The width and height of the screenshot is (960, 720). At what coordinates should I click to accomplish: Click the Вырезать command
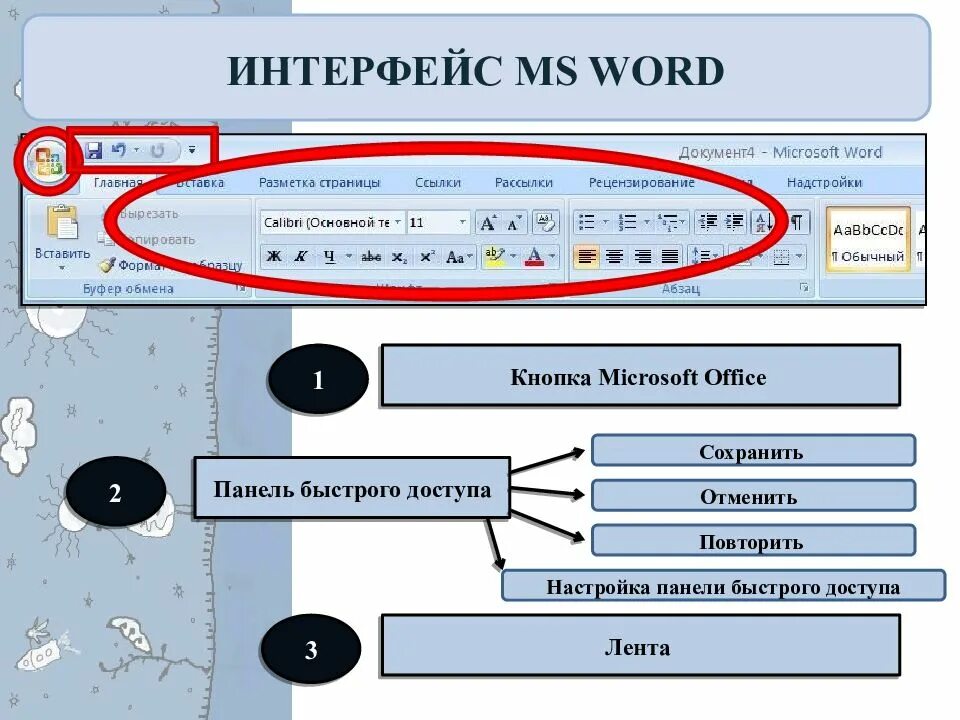point(148,214)
